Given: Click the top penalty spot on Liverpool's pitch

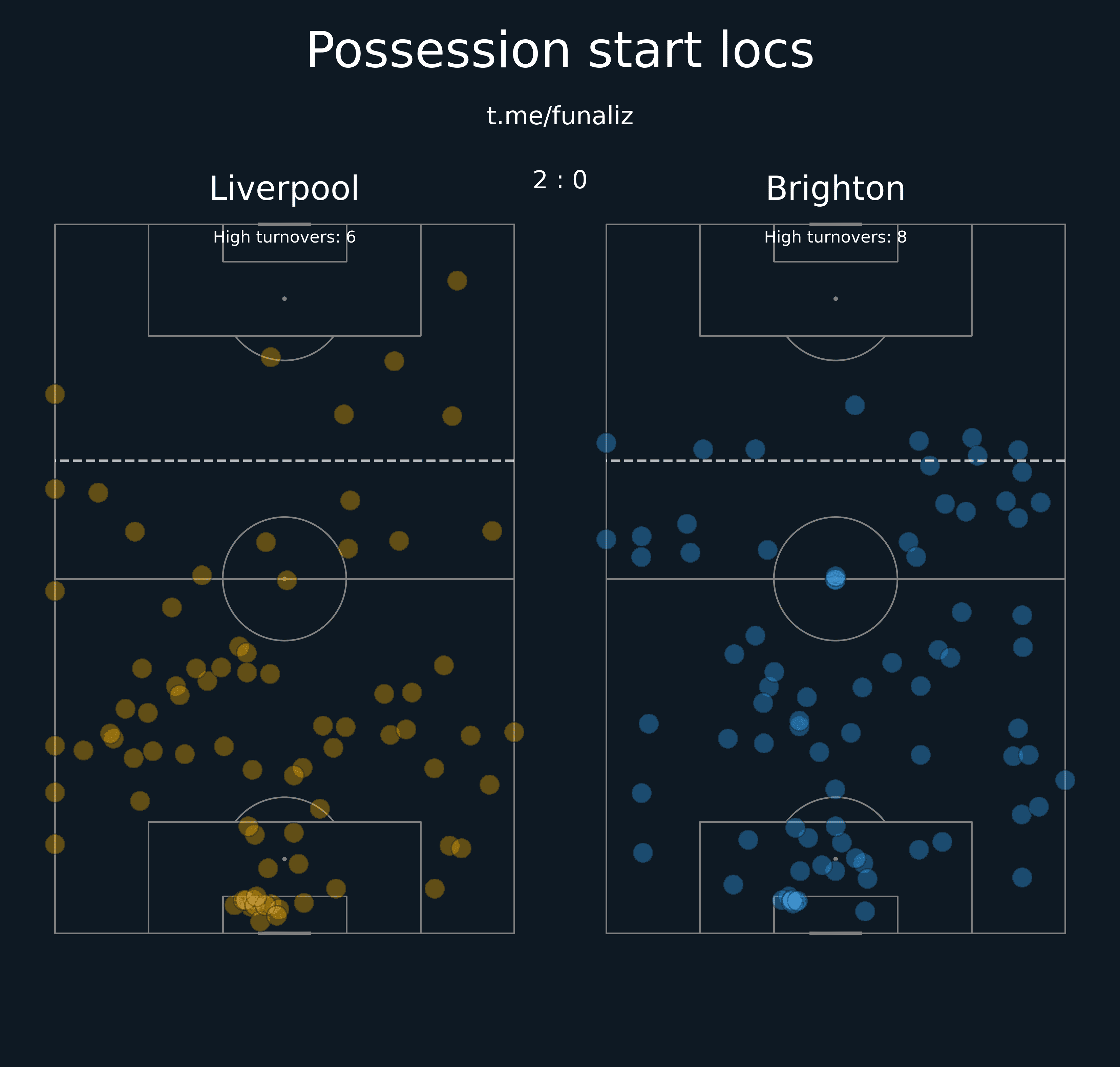Looking at the screenshot, I should [x=284, y=299].
